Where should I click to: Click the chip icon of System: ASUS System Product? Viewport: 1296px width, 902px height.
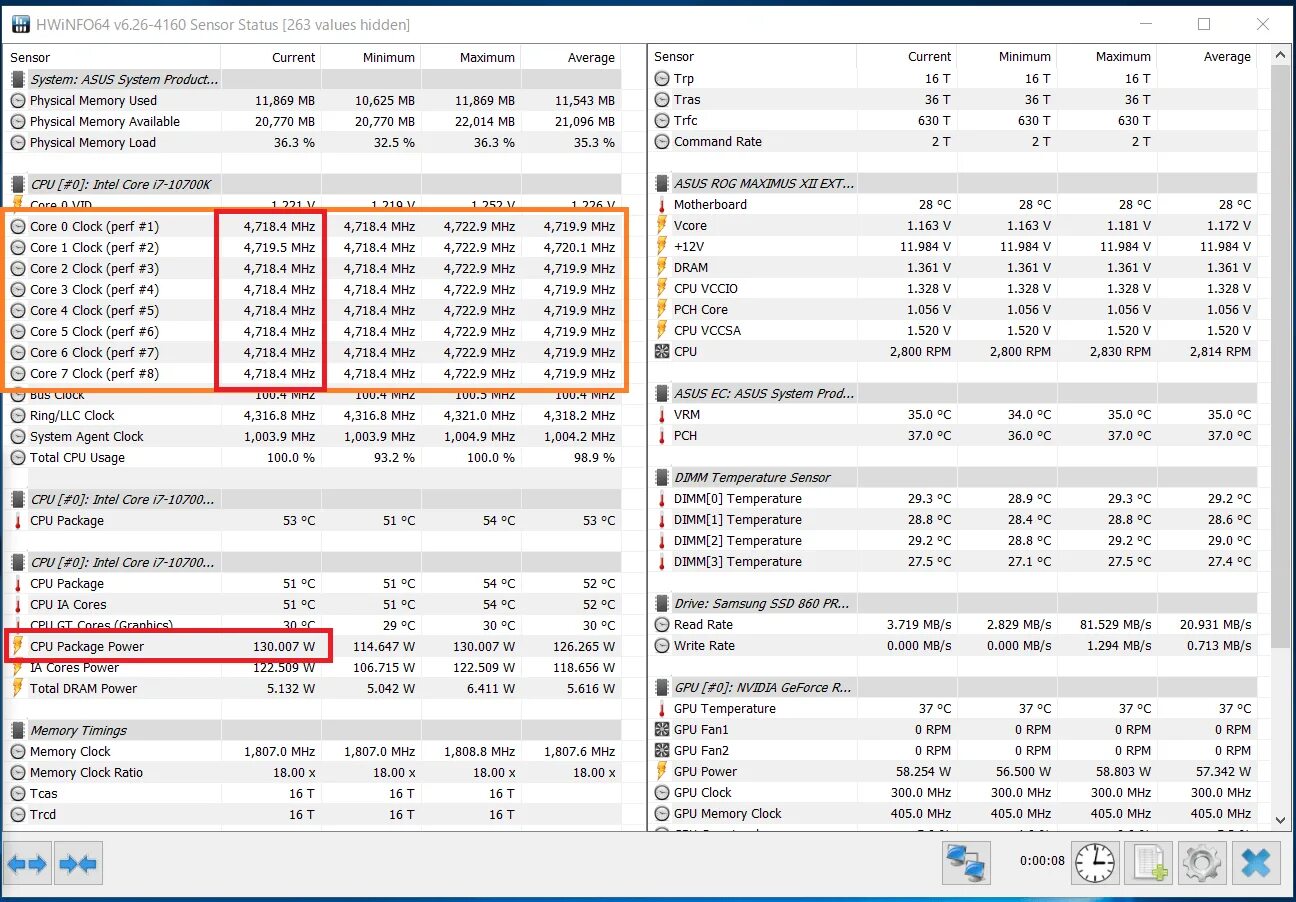17,80
